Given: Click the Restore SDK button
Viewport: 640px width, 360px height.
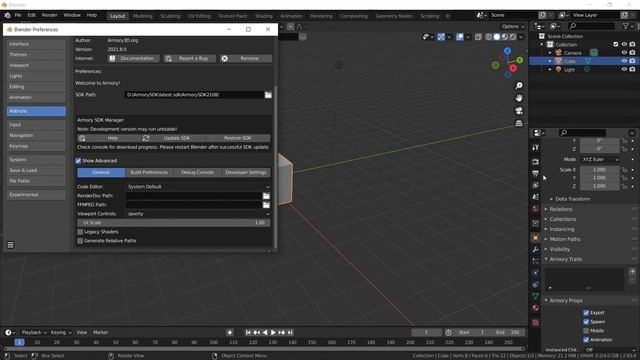Looking at the screenshot, I should tap(238, 138).
